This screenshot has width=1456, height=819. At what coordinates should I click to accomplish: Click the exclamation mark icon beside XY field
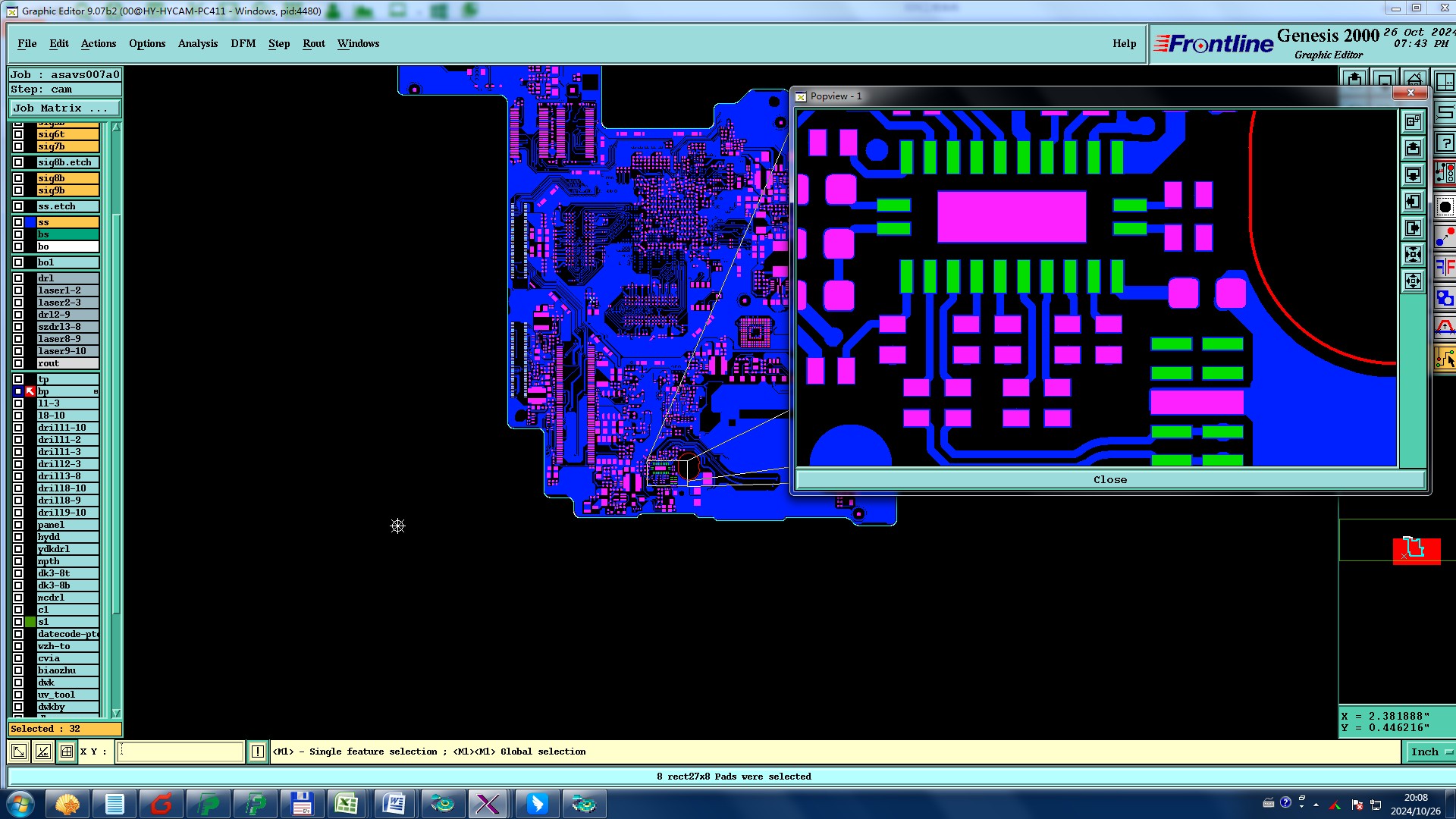click(258, 752)
